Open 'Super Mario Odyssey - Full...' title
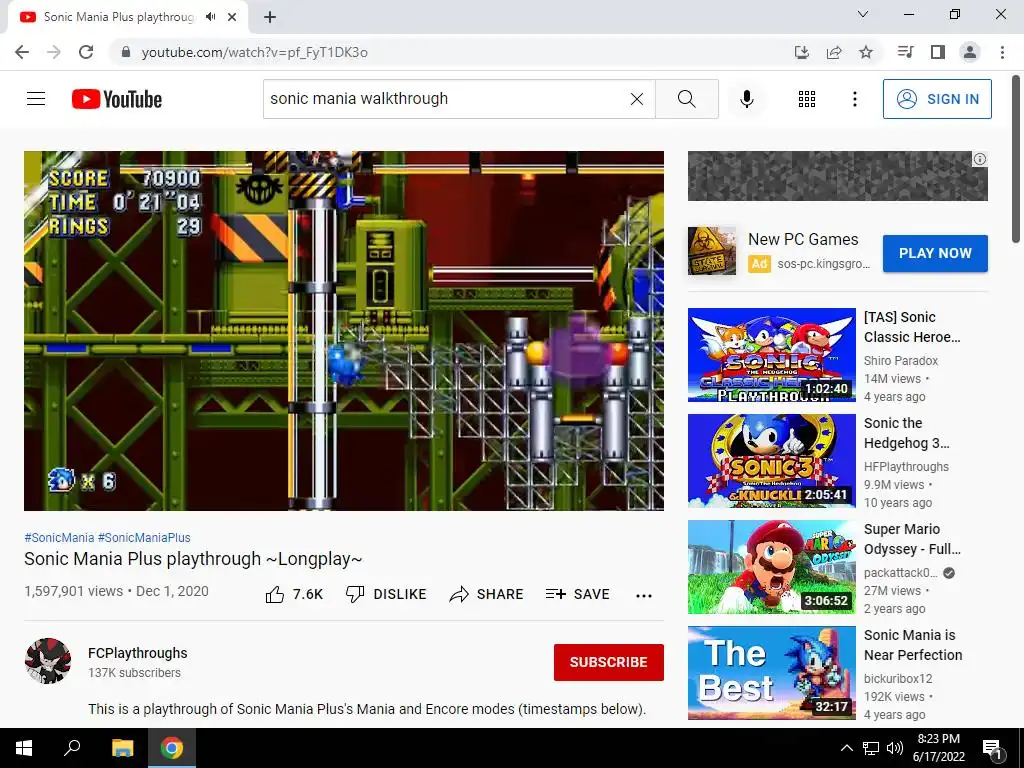The image size is (1024, 768). tap(912, 539)
